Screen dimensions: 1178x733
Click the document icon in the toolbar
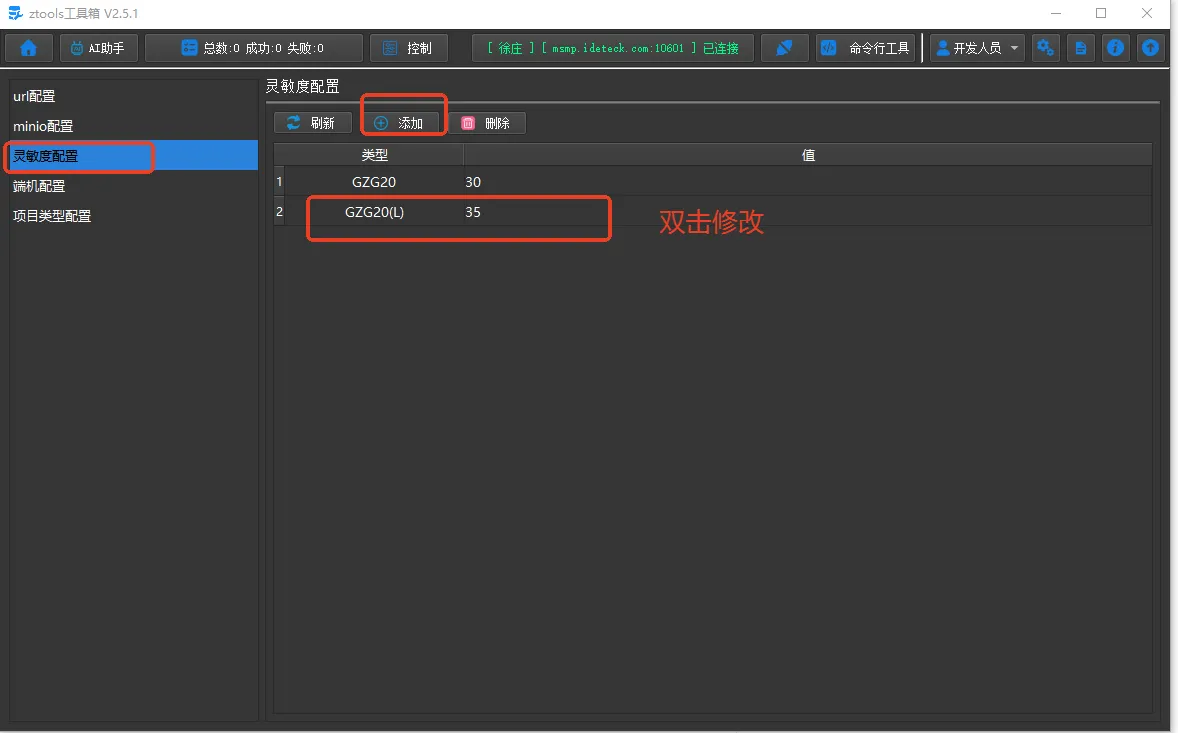[1080, 48]
